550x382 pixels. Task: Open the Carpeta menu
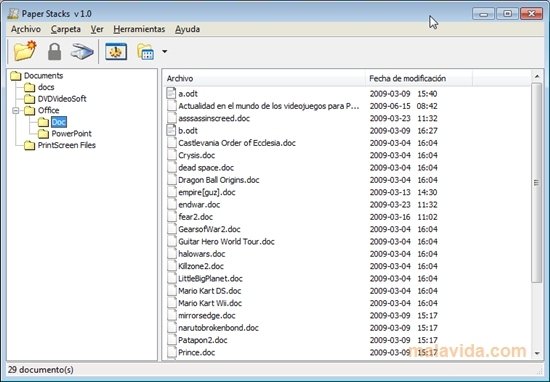click(x=66, y=29)
